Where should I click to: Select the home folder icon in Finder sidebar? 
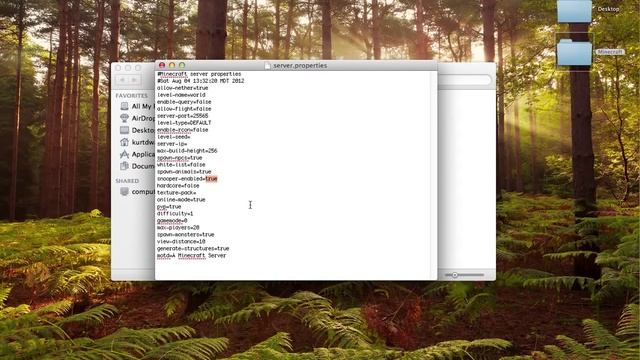coord(124,142)
